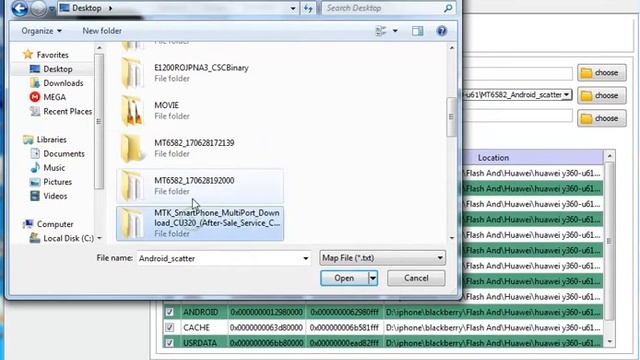Click New folder in toolbar

click(x=102, y=31)
